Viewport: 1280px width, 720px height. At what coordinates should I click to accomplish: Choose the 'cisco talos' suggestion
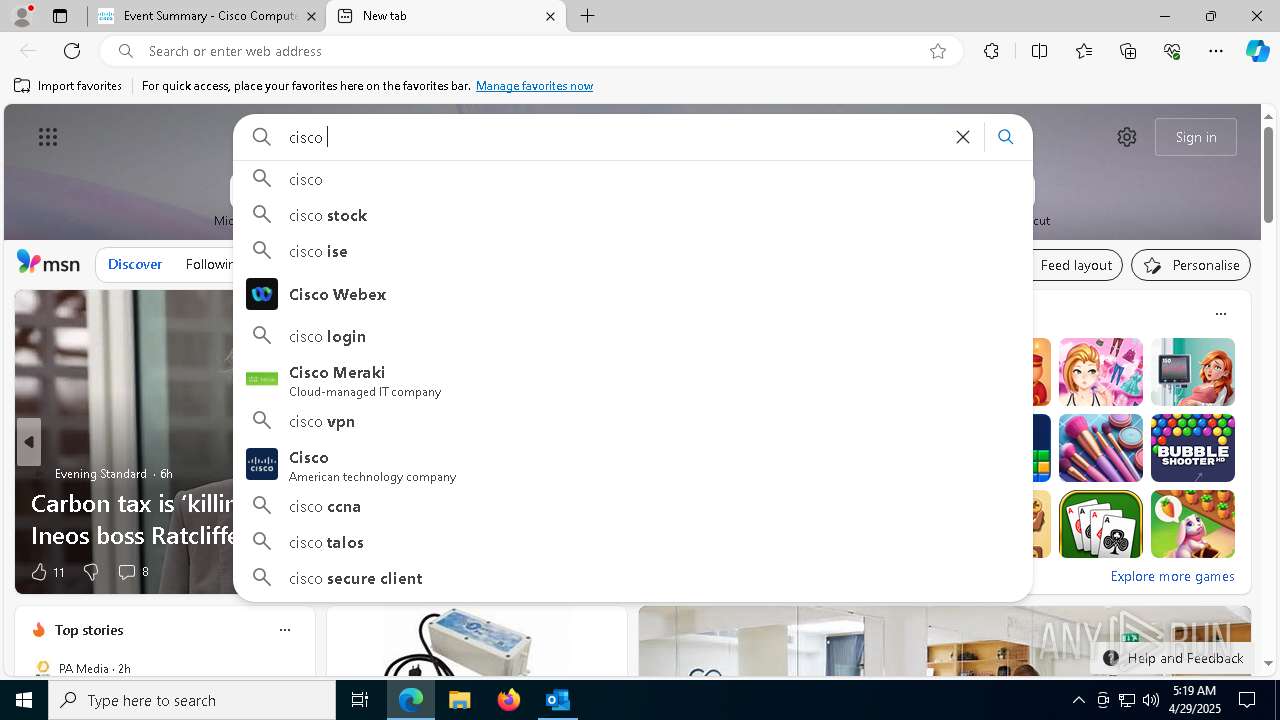point(632,542)
